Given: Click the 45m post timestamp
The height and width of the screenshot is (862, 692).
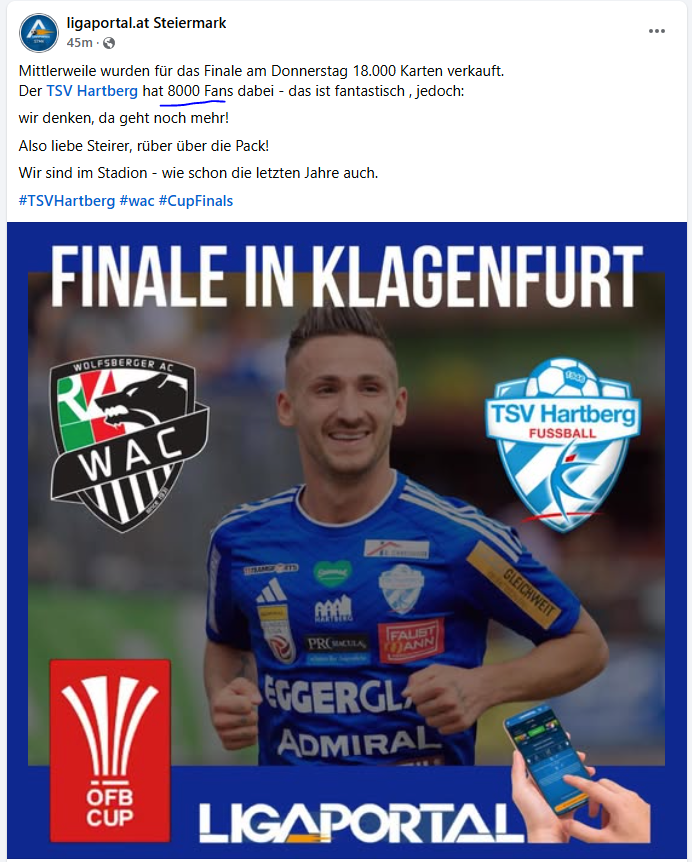Looking at the screenshot, I should coord(79,42).
